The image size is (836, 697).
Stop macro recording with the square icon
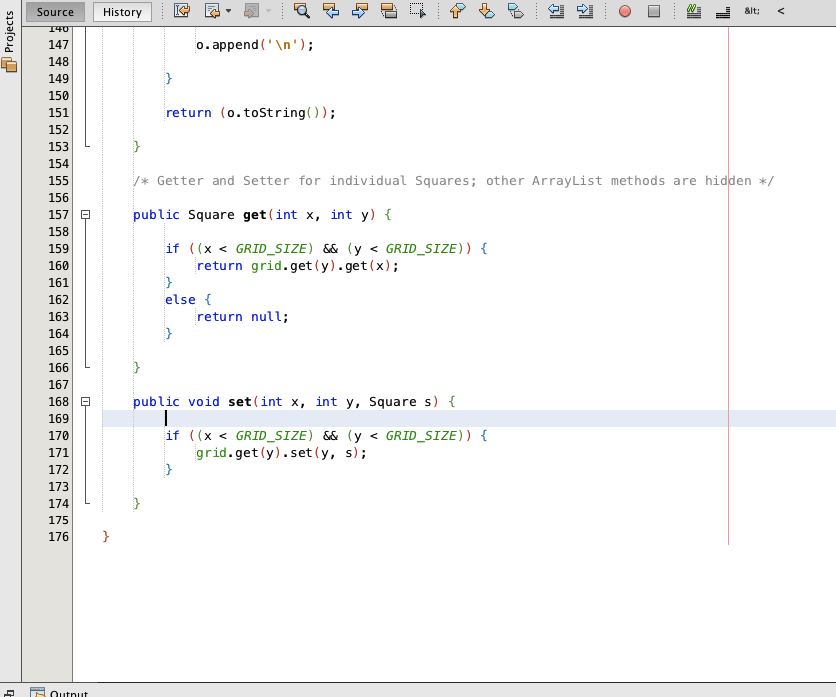pos(653,11)
